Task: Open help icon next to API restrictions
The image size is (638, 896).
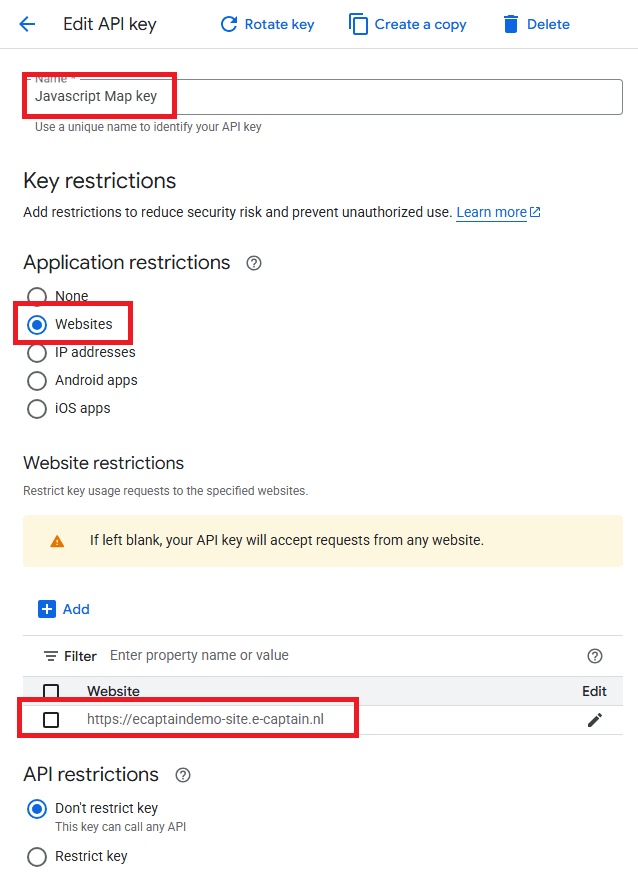Action: point(183,775)
